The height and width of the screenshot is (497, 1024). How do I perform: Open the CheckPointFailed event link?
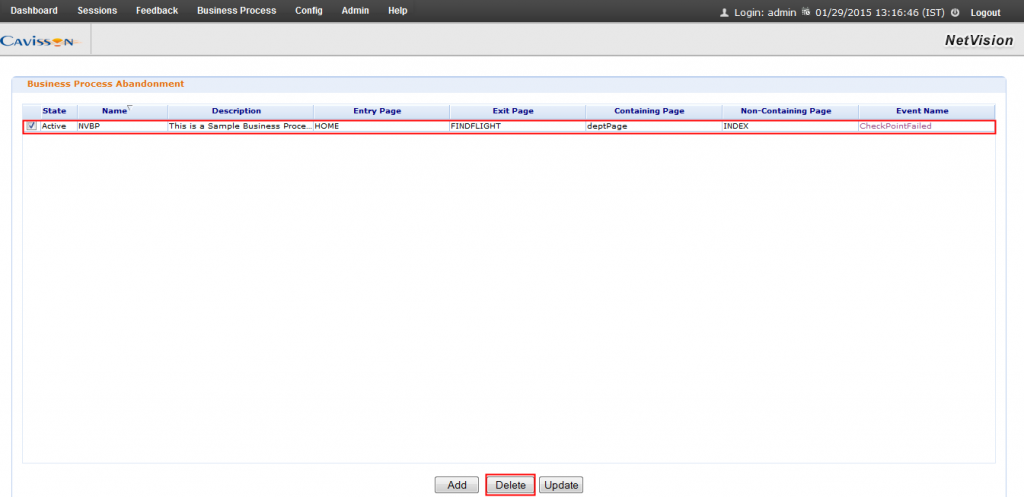coord(895,126)
